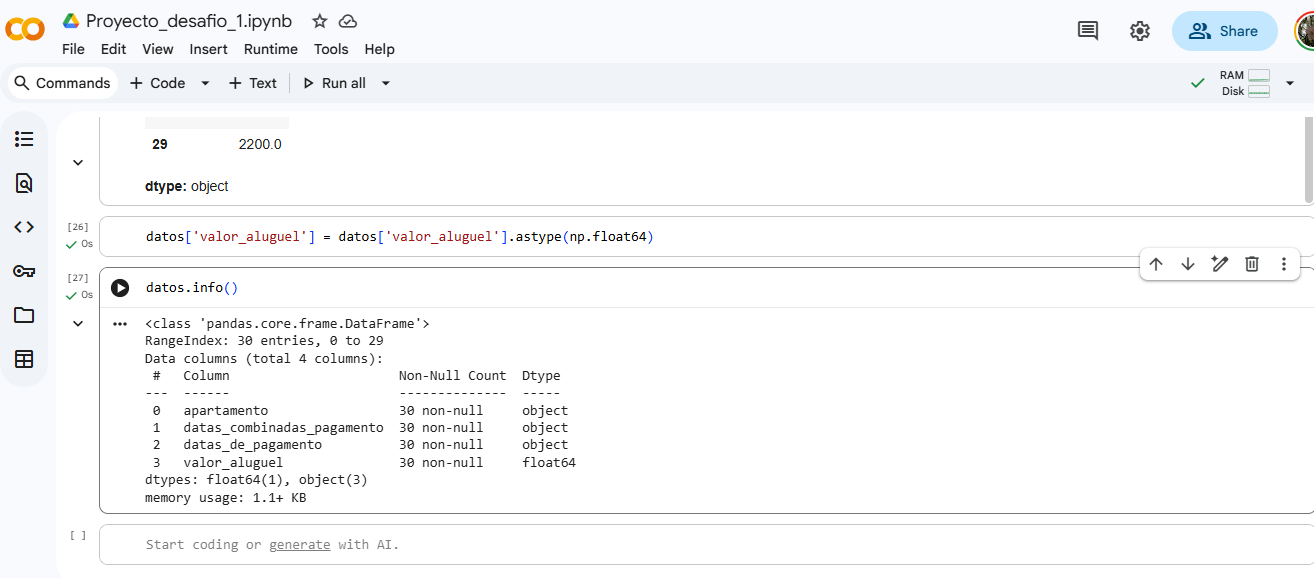Expand the Code insert dropdown arrow

(205, 83)
